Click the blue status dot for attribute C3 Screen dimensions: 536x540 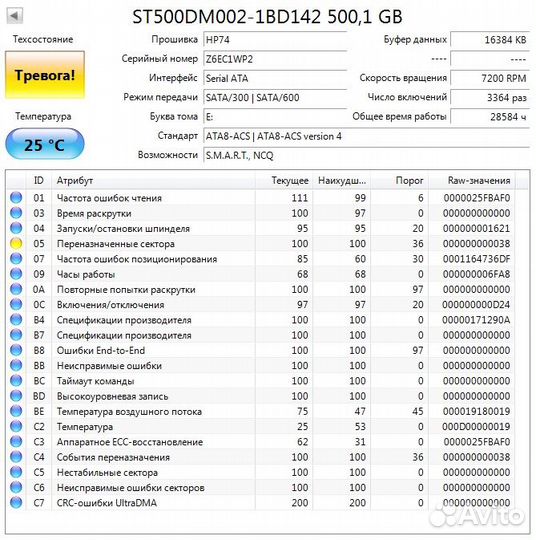click(x=16, y=442)
